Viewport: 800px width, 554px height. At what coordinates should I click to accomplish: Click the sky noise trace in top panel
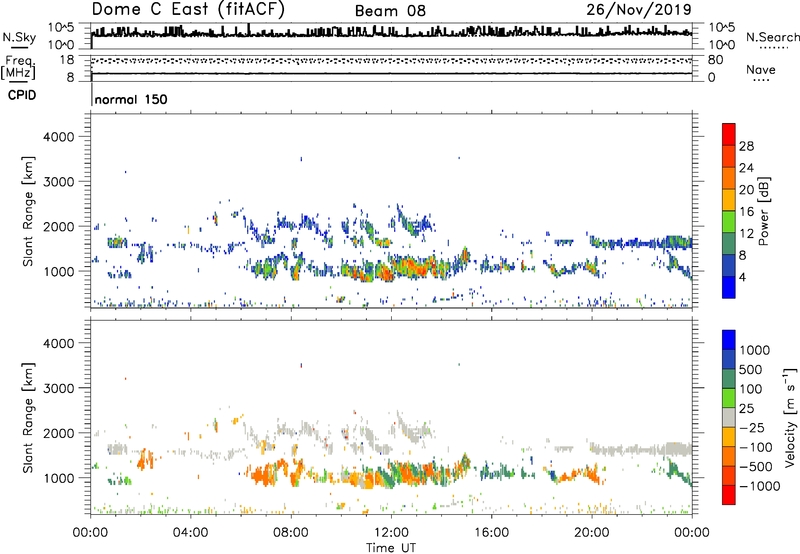click(x=391, y=34)
